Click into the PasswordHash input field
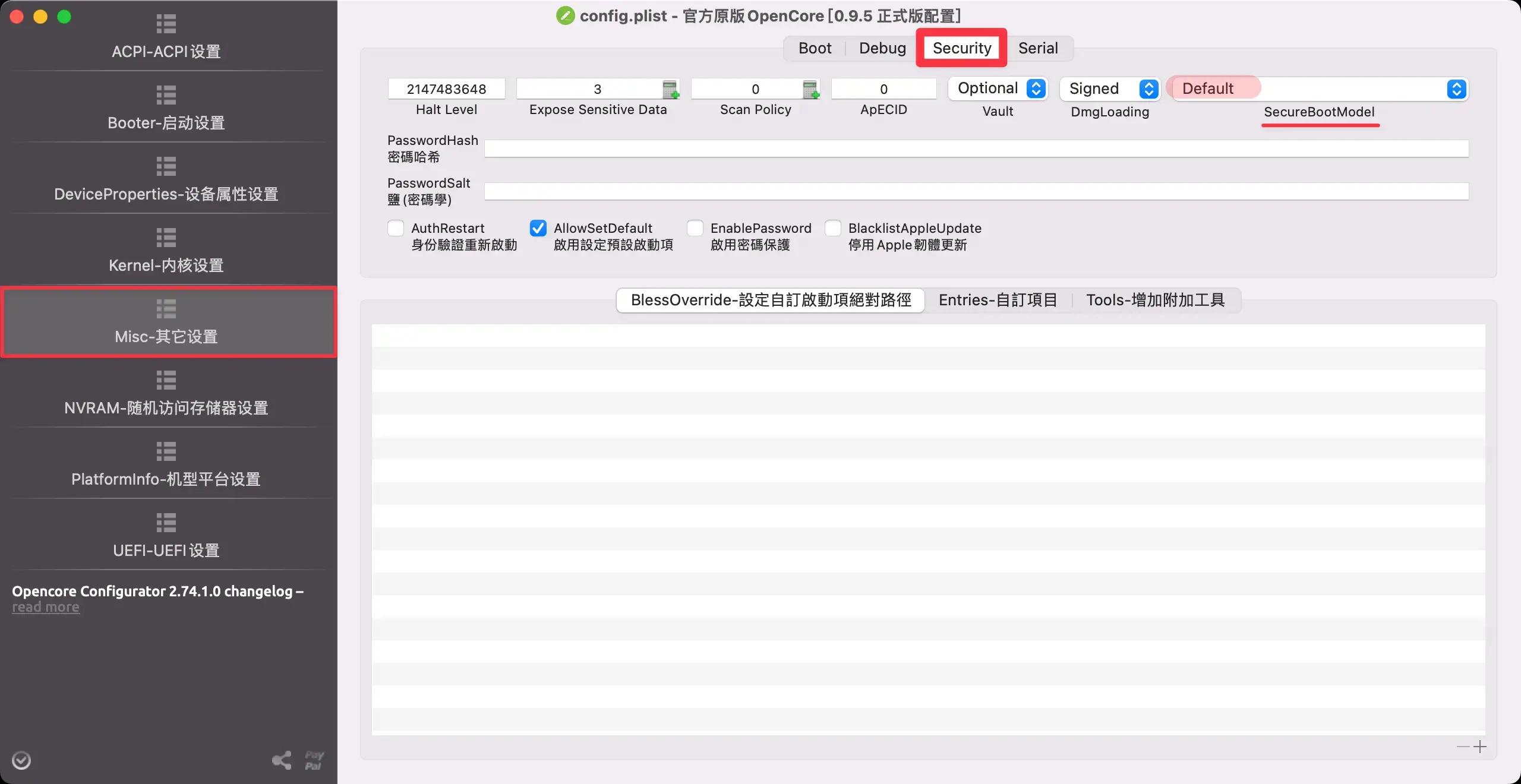 tap(977, 148)
